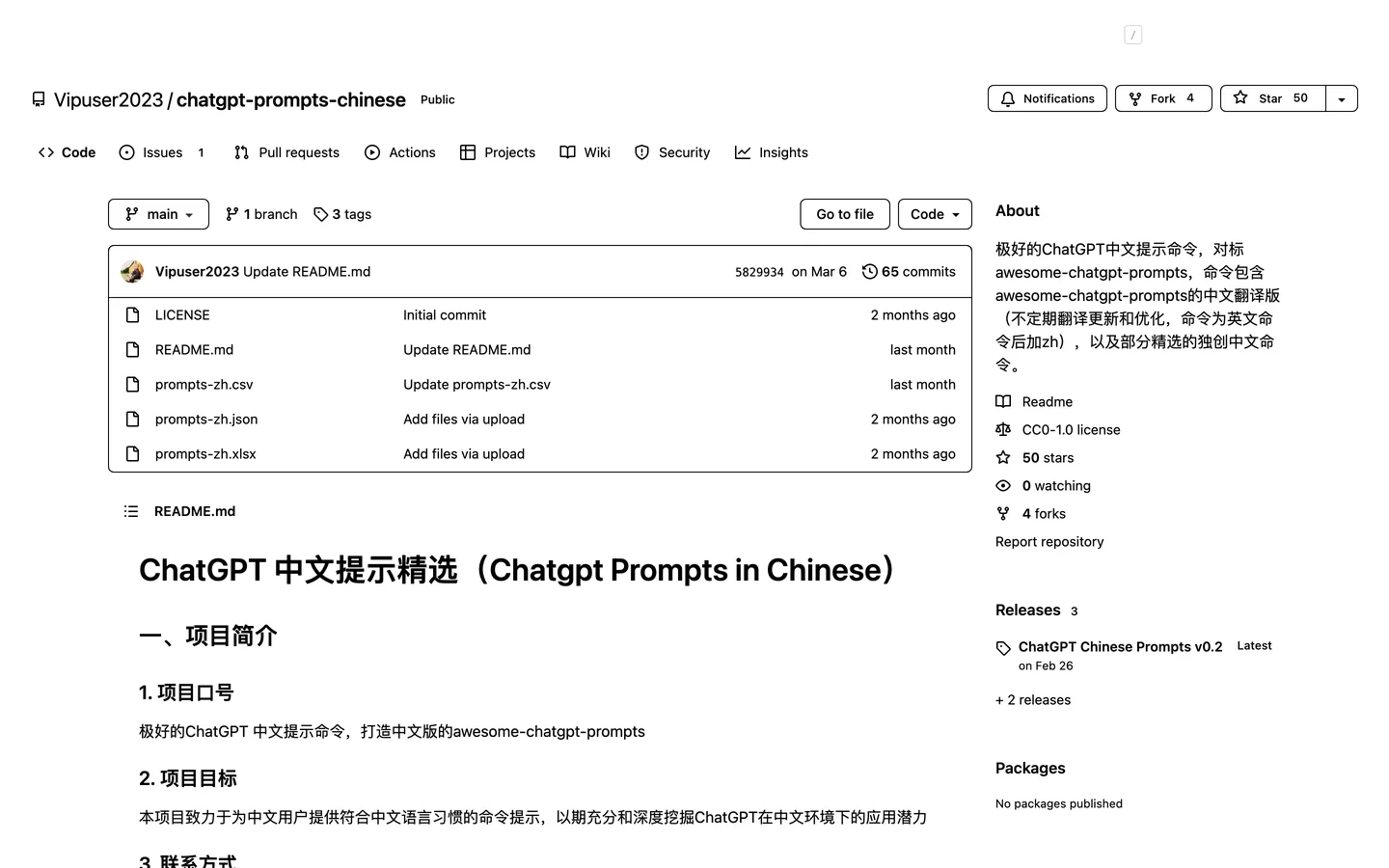Click the star icon to star repository

[x=1240, y=97]
